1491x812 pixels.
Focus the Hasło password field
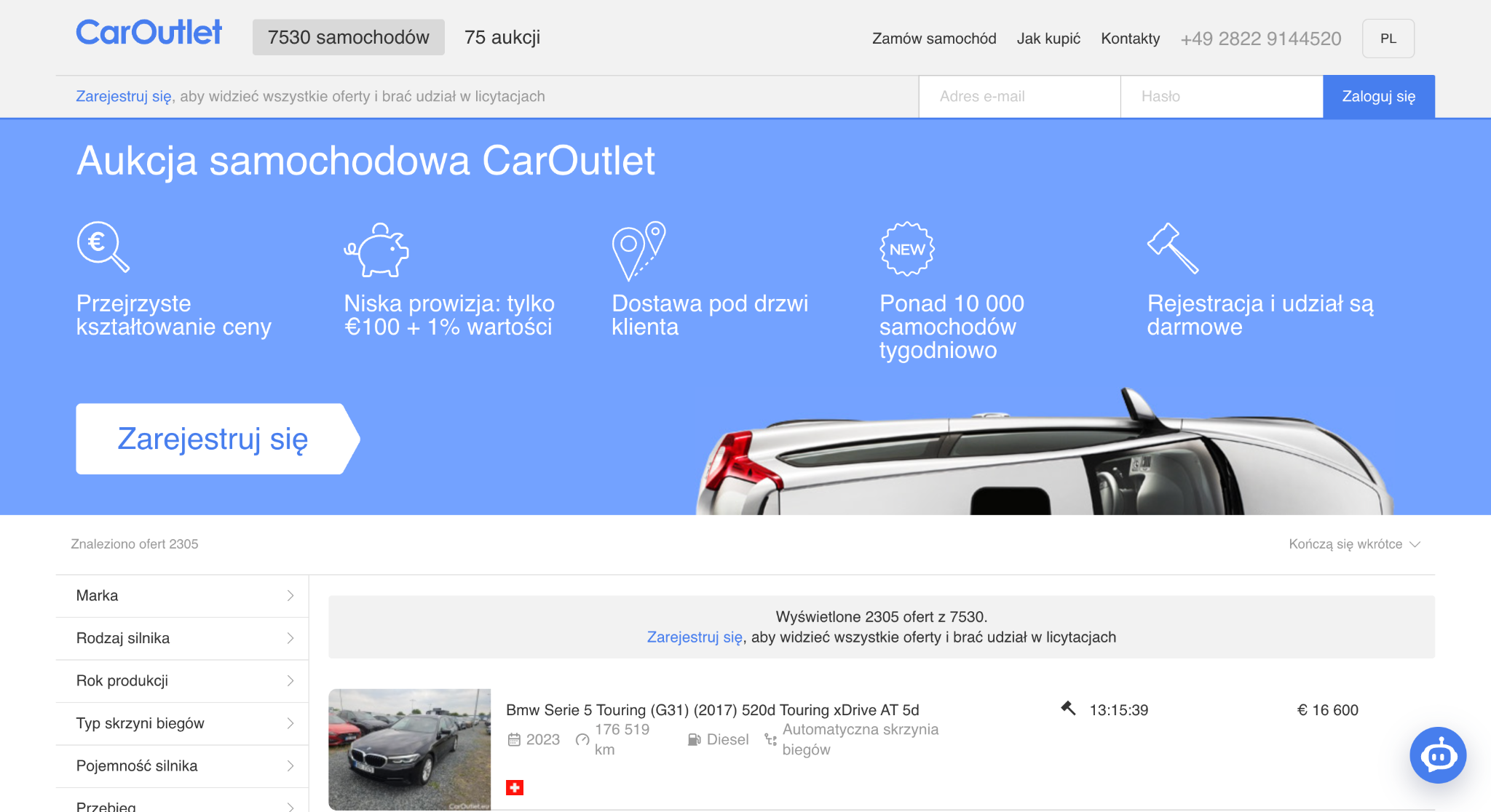pyautogui.click(x=1222, y=96)
